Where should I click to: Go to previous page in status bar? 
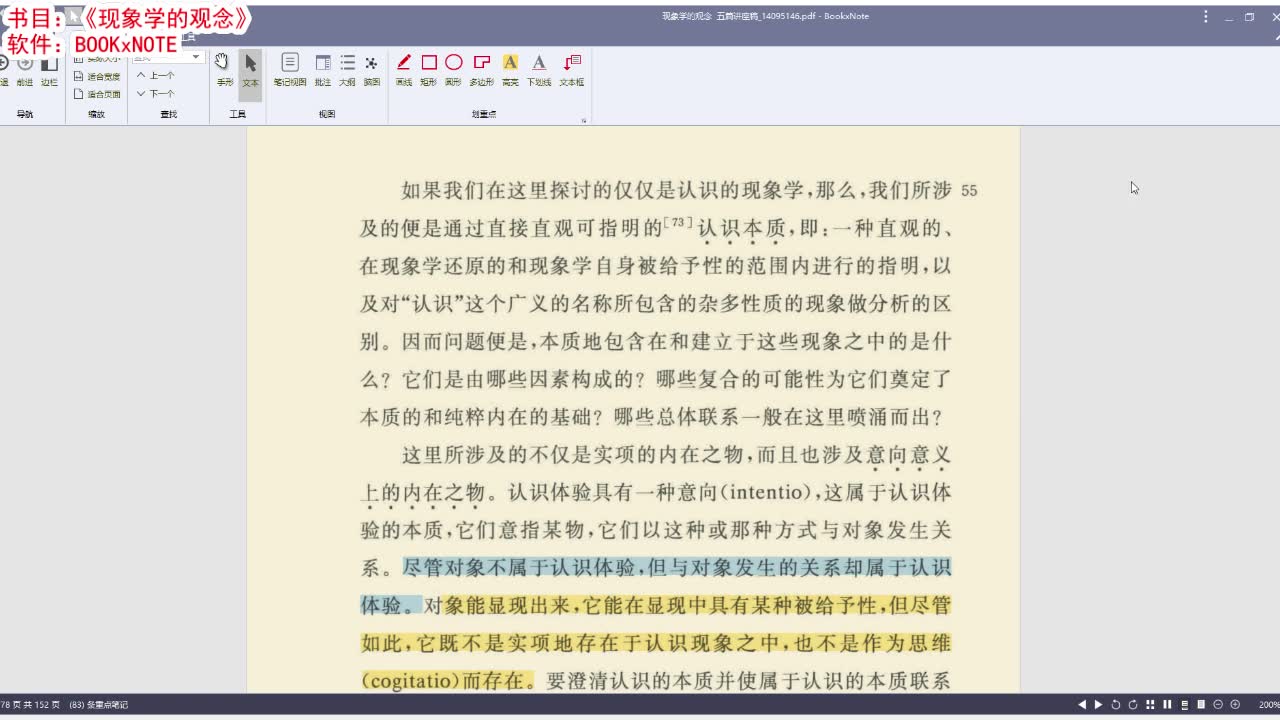coord(1082,704)
